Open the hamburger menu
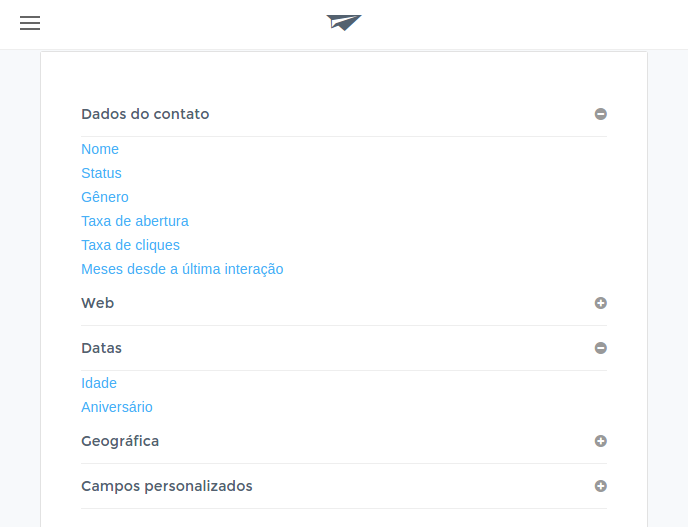This screenshot has height=527, width=688. pos(30,23)
